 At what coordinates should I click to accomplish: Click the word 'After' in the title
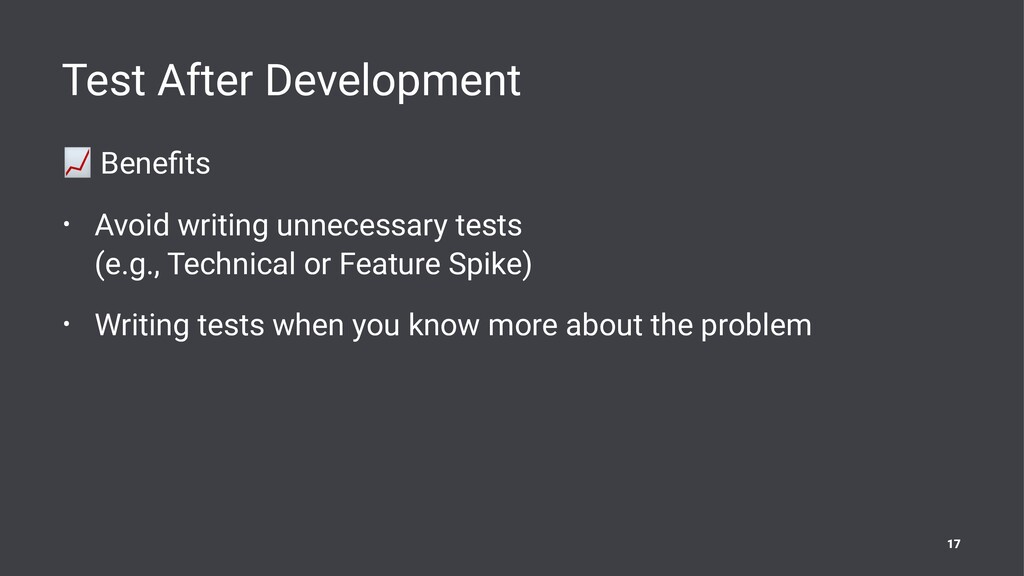pos(204,80)
